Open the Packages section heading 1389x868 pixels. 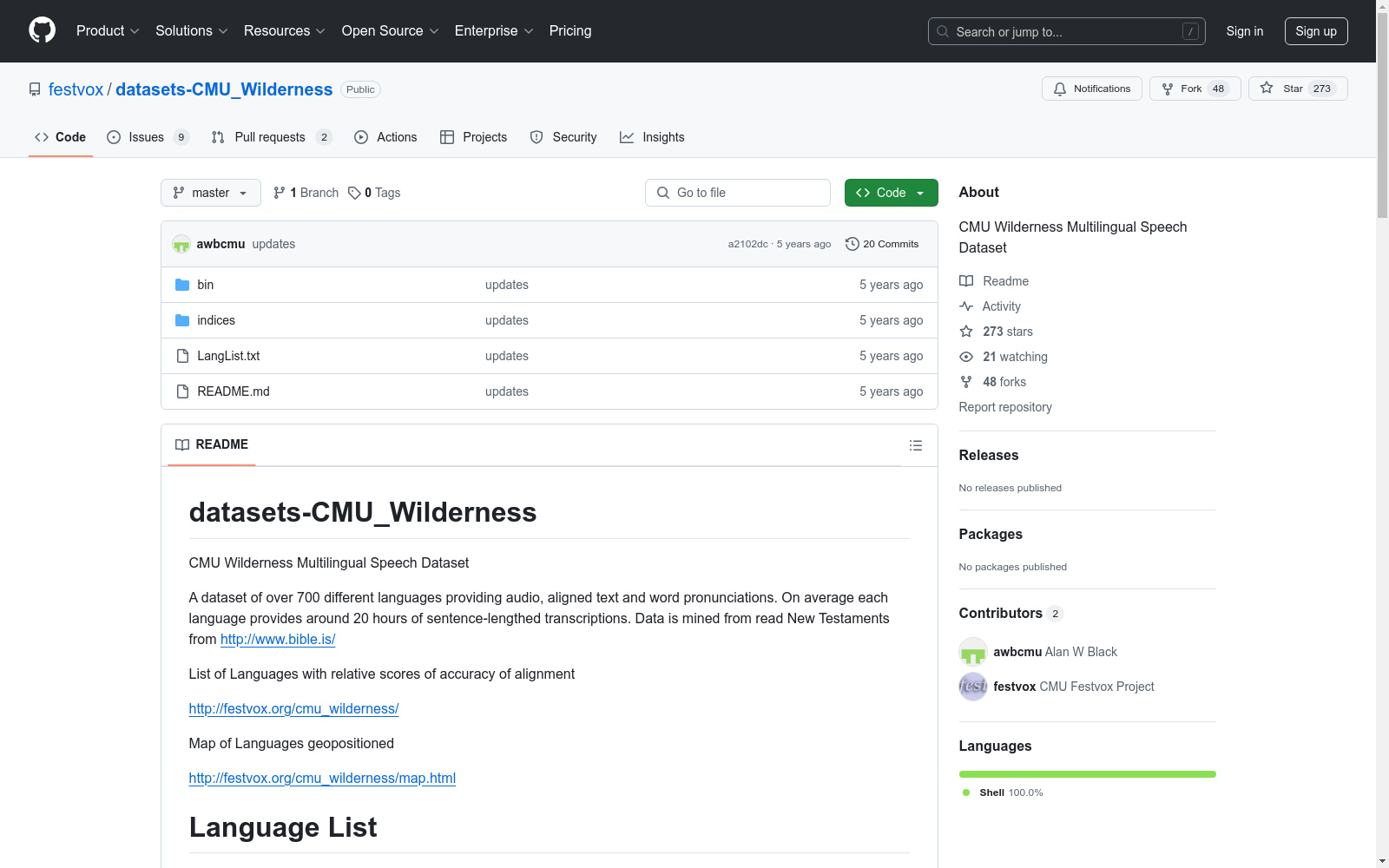(991, 534)
